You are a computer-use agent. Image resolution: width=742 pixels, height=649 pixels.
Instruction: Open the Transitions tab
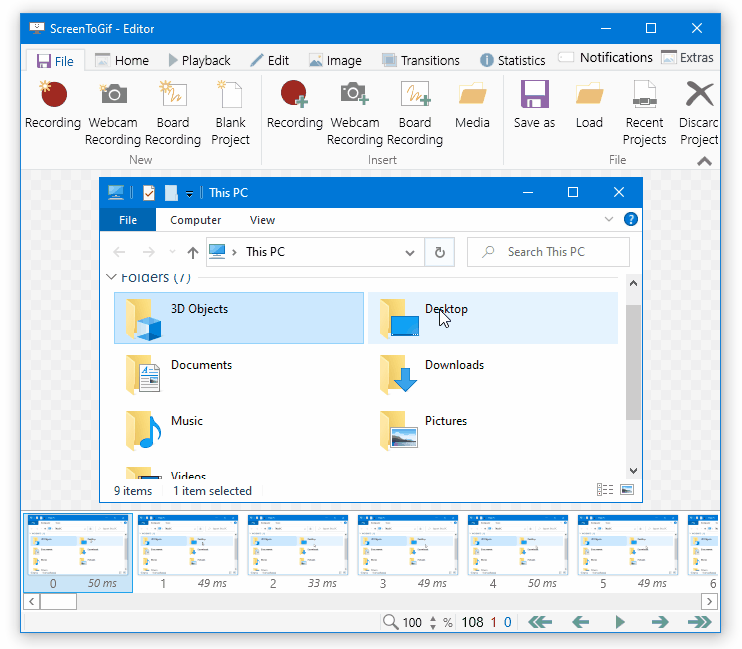tap(421, 60)
